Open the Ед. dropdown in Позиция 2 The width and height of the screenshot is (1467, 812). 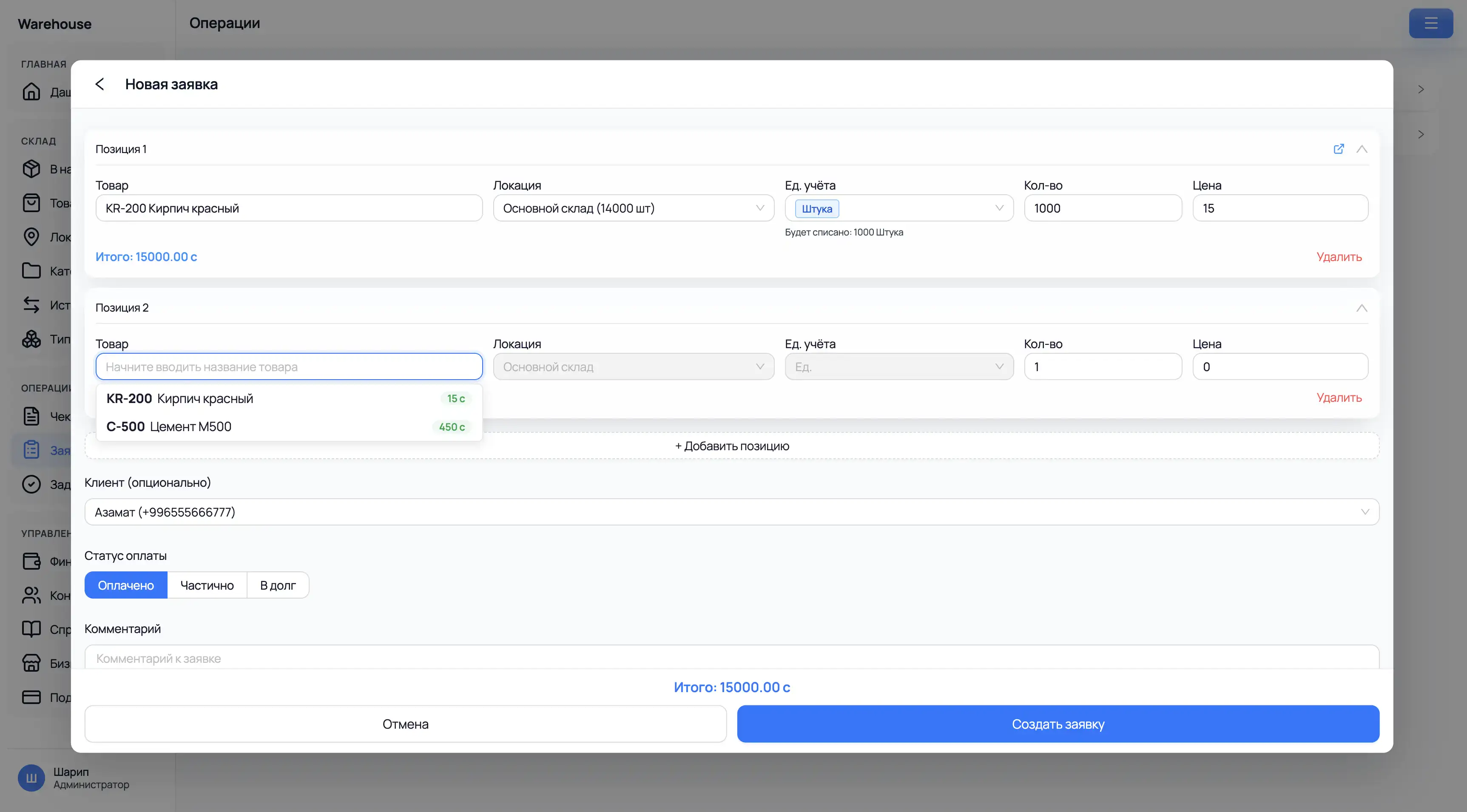point(899,367)
